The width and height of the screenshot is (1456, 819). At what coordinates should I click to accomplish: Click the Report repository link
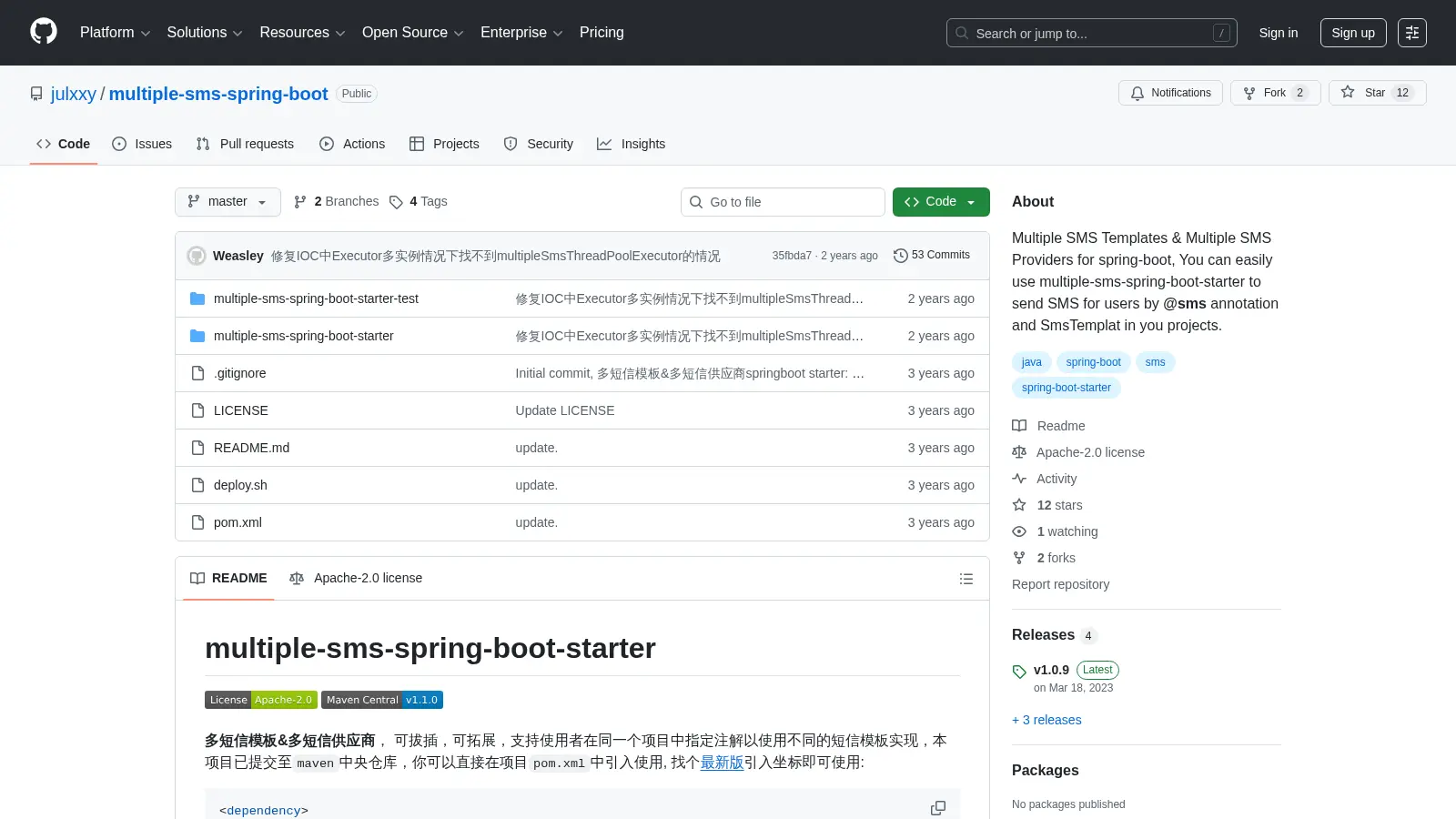pos(1060,584)
